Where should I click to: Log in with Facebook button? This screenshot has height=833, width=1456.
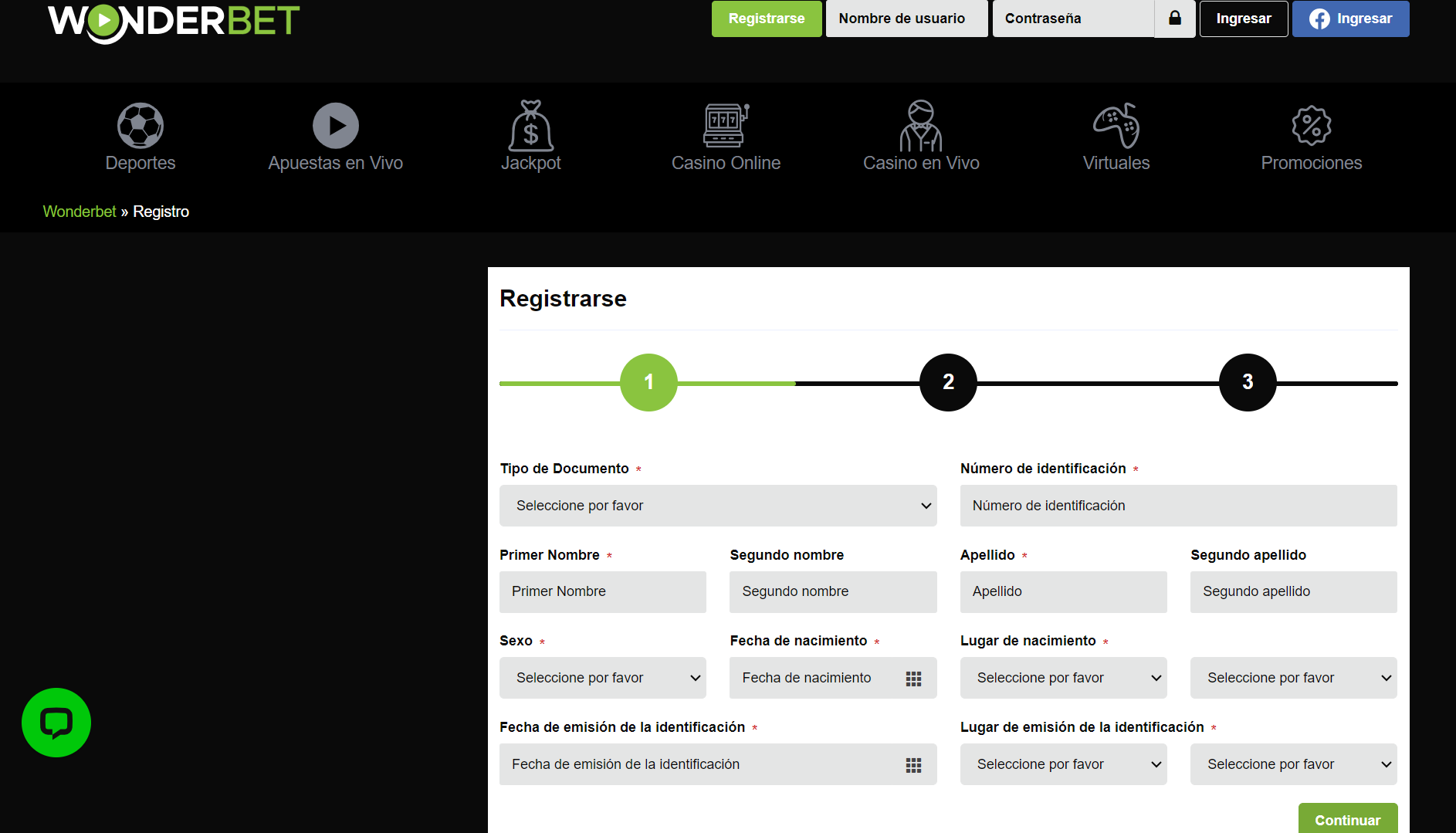click(x=1351, y=19)
